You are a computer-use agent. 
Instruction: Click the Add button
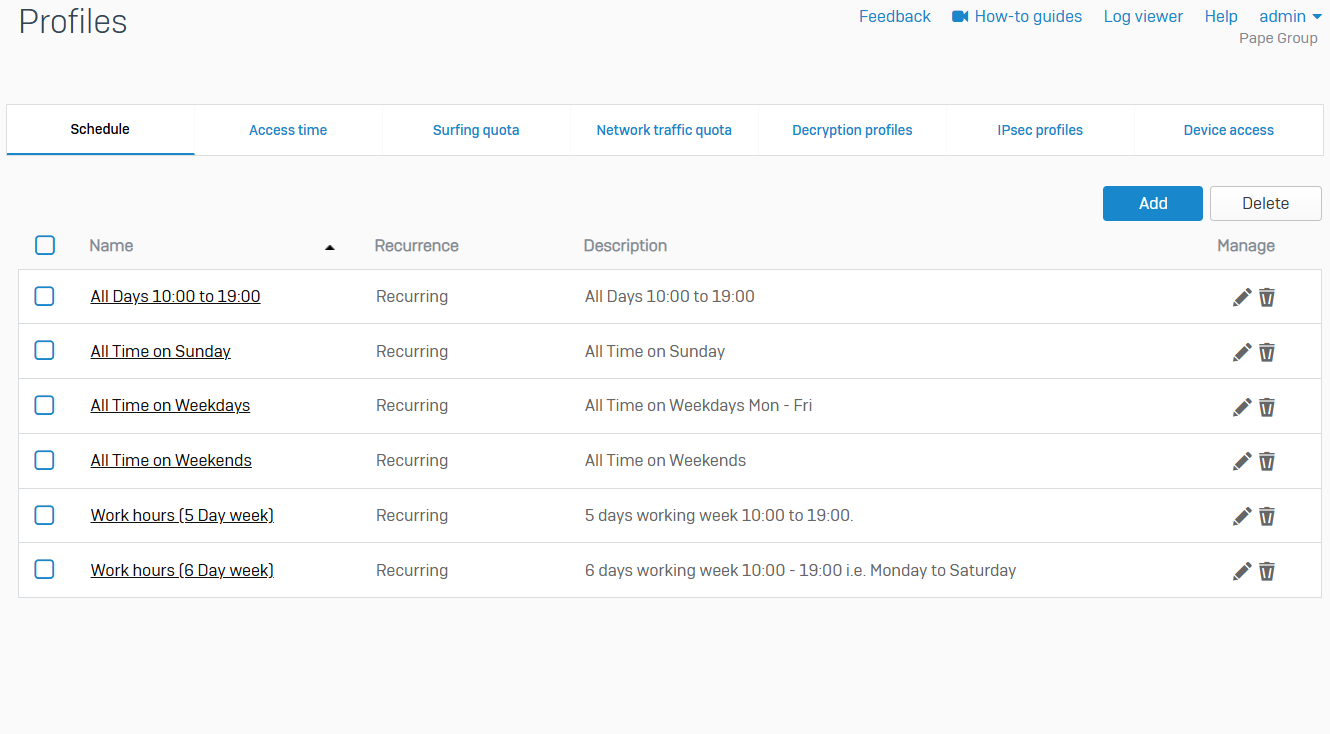pos(1152,203)
